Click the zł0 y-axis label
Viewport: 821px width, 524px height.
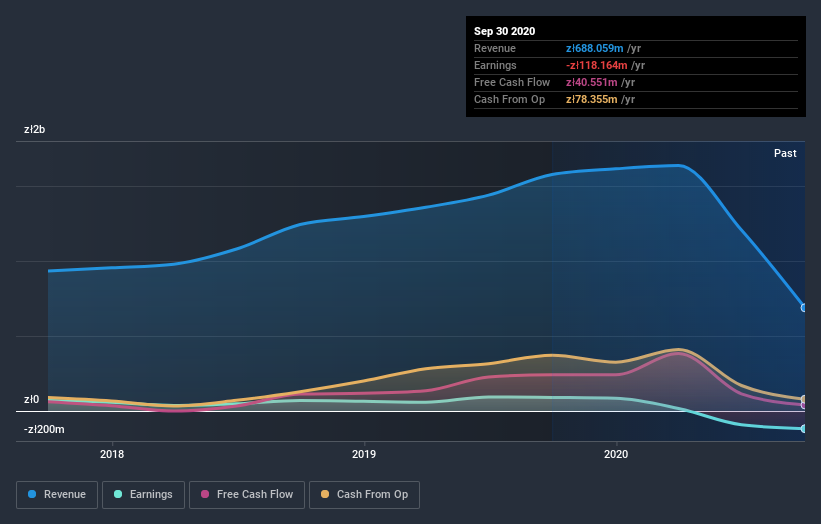[x=31, y=399]
